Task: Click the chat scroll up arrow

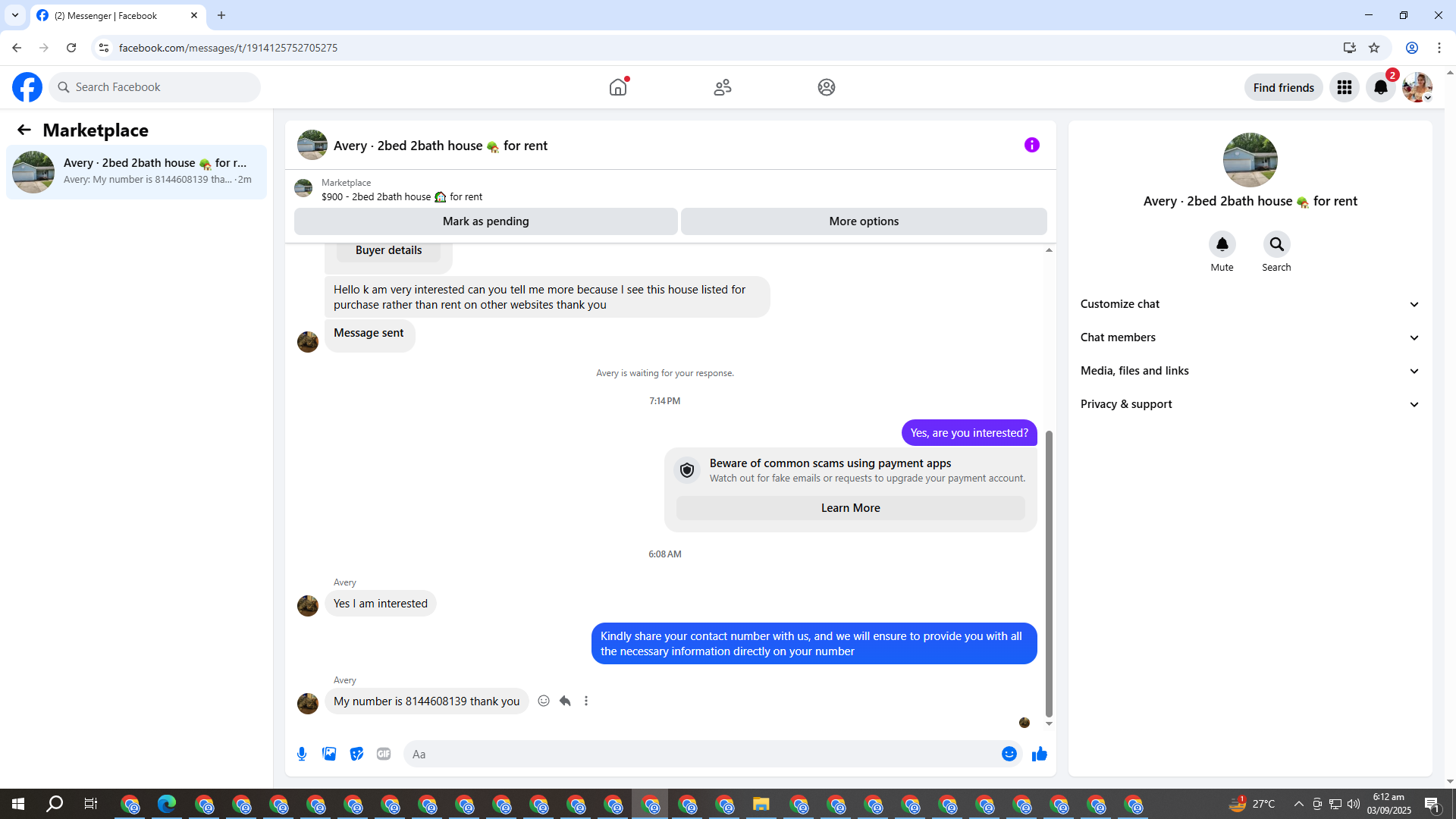Action: point(1050,250)
